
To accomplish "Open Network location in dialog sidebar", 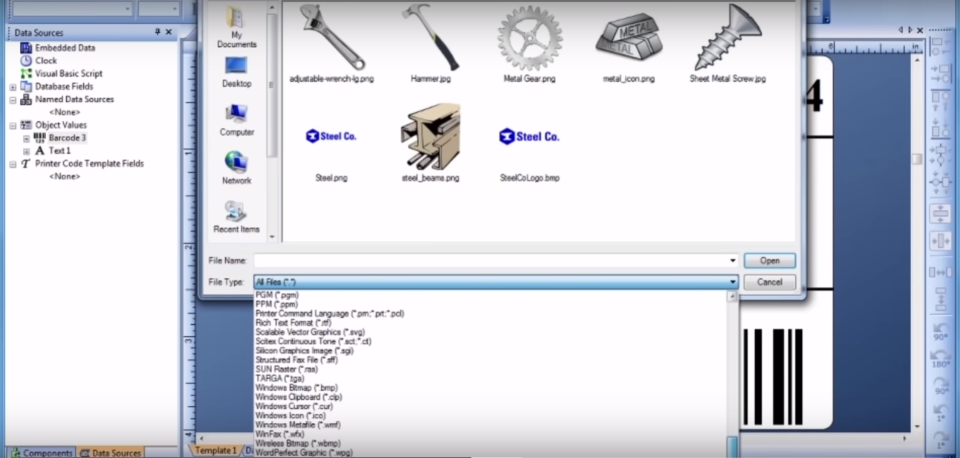I will click(x=236, y=168).
